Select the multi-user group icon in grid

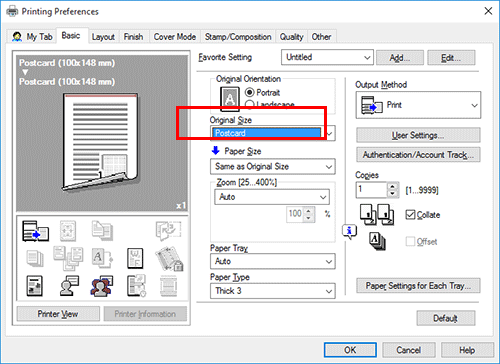tap(101, 286)
